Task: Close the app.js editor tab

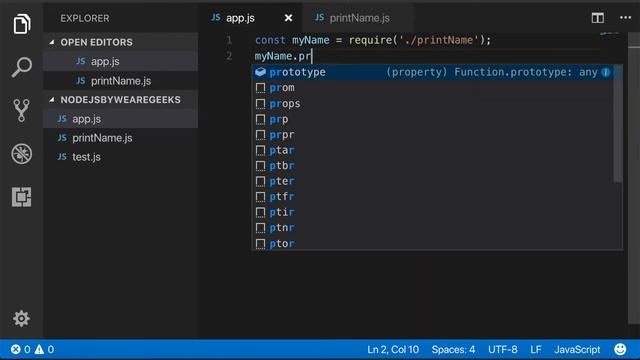Action: click(288, 18)
